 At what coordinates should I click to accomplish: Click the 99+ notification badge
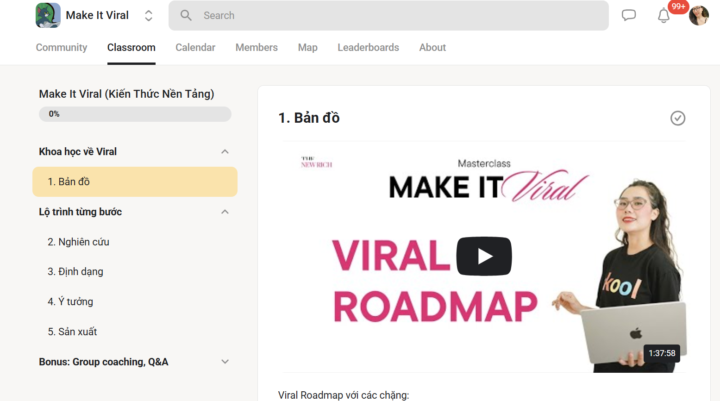[x=678, y=6]
